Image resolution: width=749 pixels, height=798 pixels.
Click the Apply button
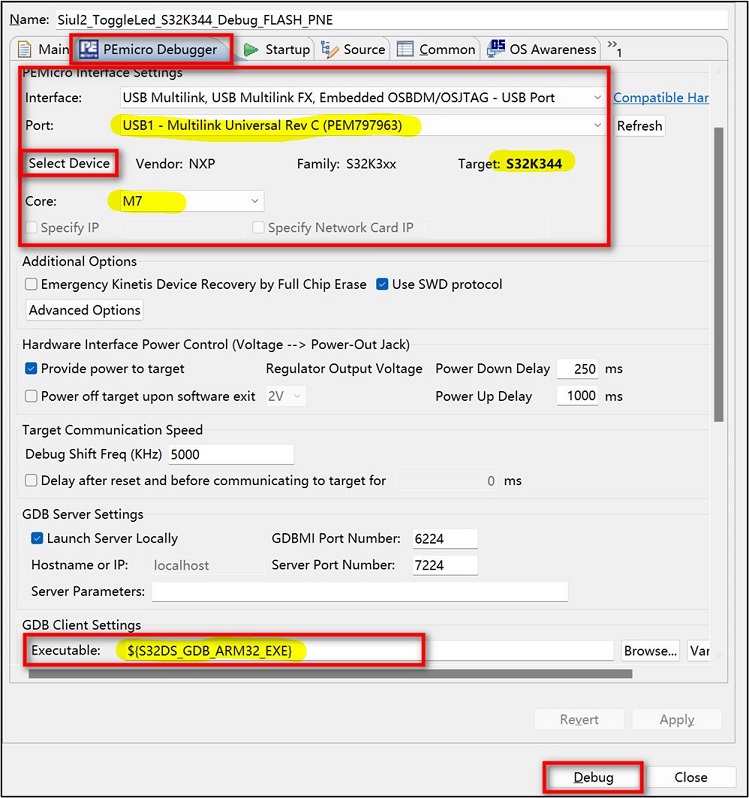(677, 720)
